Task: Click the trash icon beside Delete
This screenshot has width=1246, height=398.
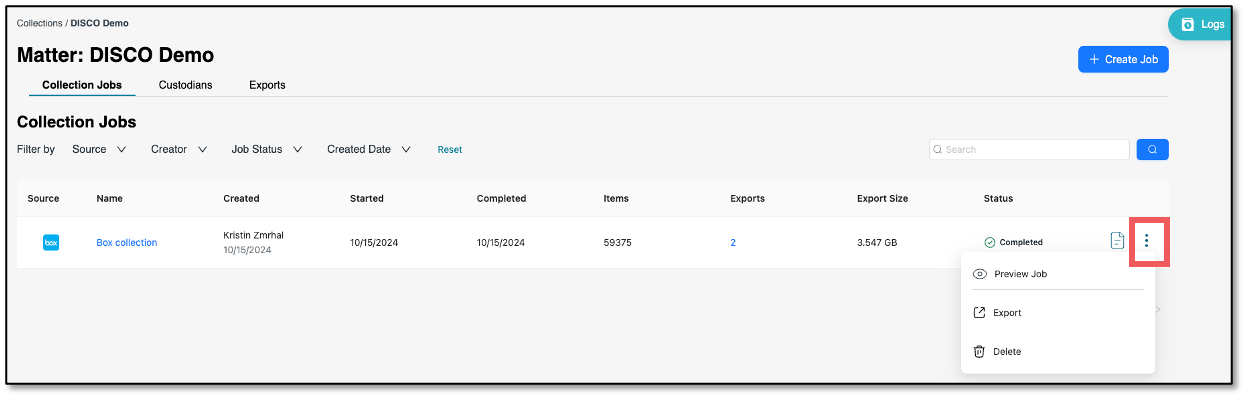Action: (980, 352)
